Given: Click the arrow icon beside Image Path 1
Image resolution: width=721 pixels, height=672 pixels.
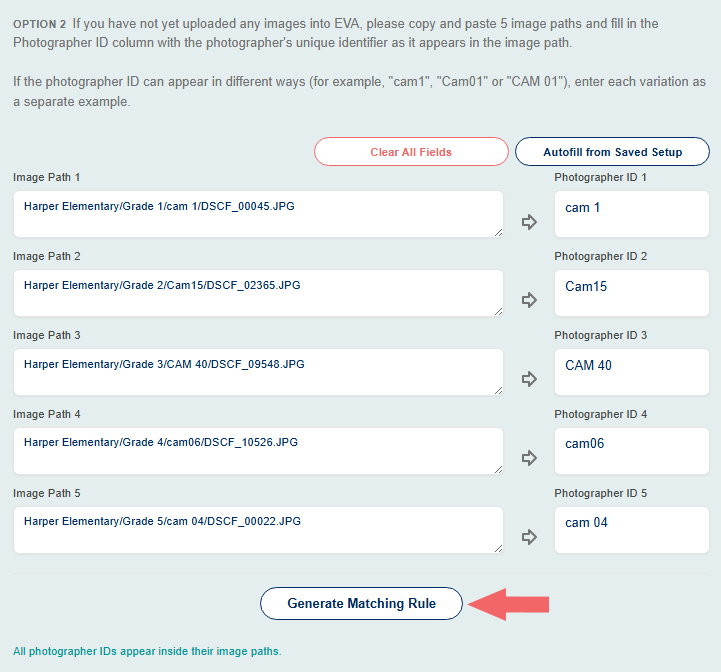Looking at the screenshot, I should tap(529, 222).
